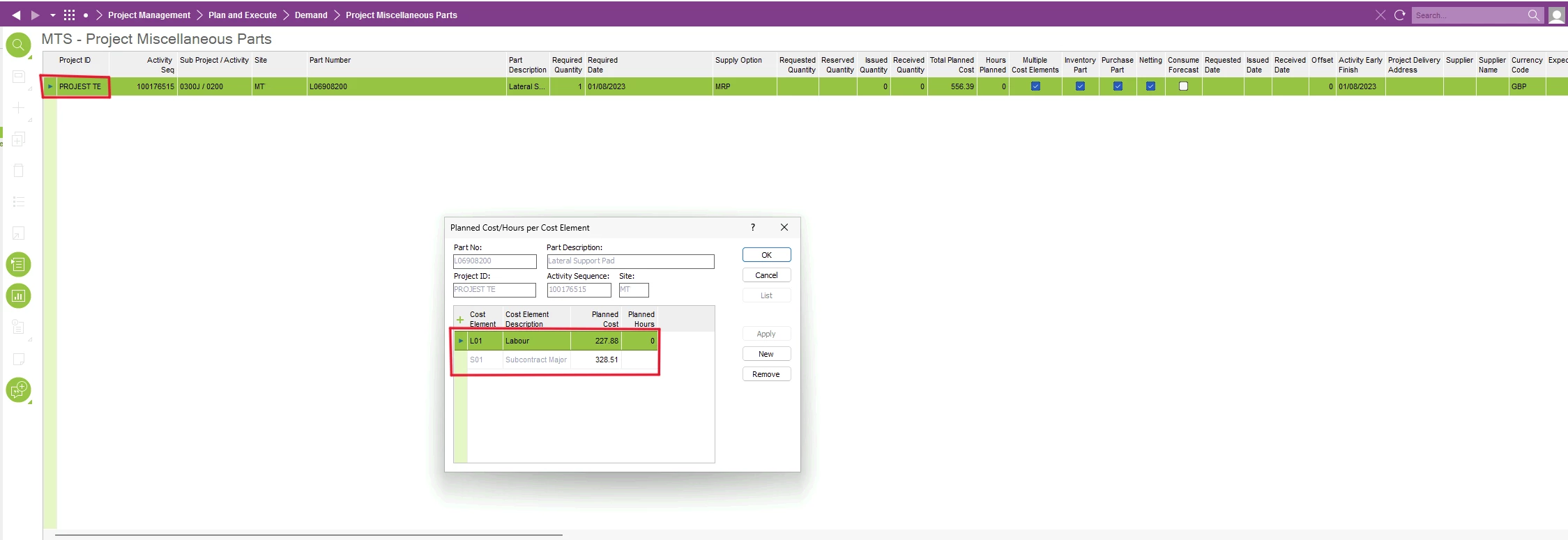The height and width of the screenshot is (540, 1568).
Task: Click the Site field in dialog
Action: coord(634,290)
